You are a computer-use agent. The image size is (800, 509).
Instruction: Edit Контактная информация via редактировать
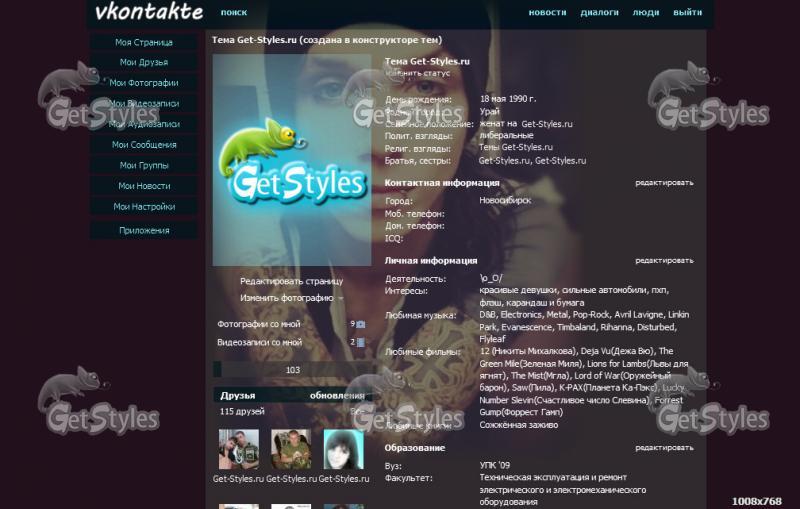(x=664, y=183)
